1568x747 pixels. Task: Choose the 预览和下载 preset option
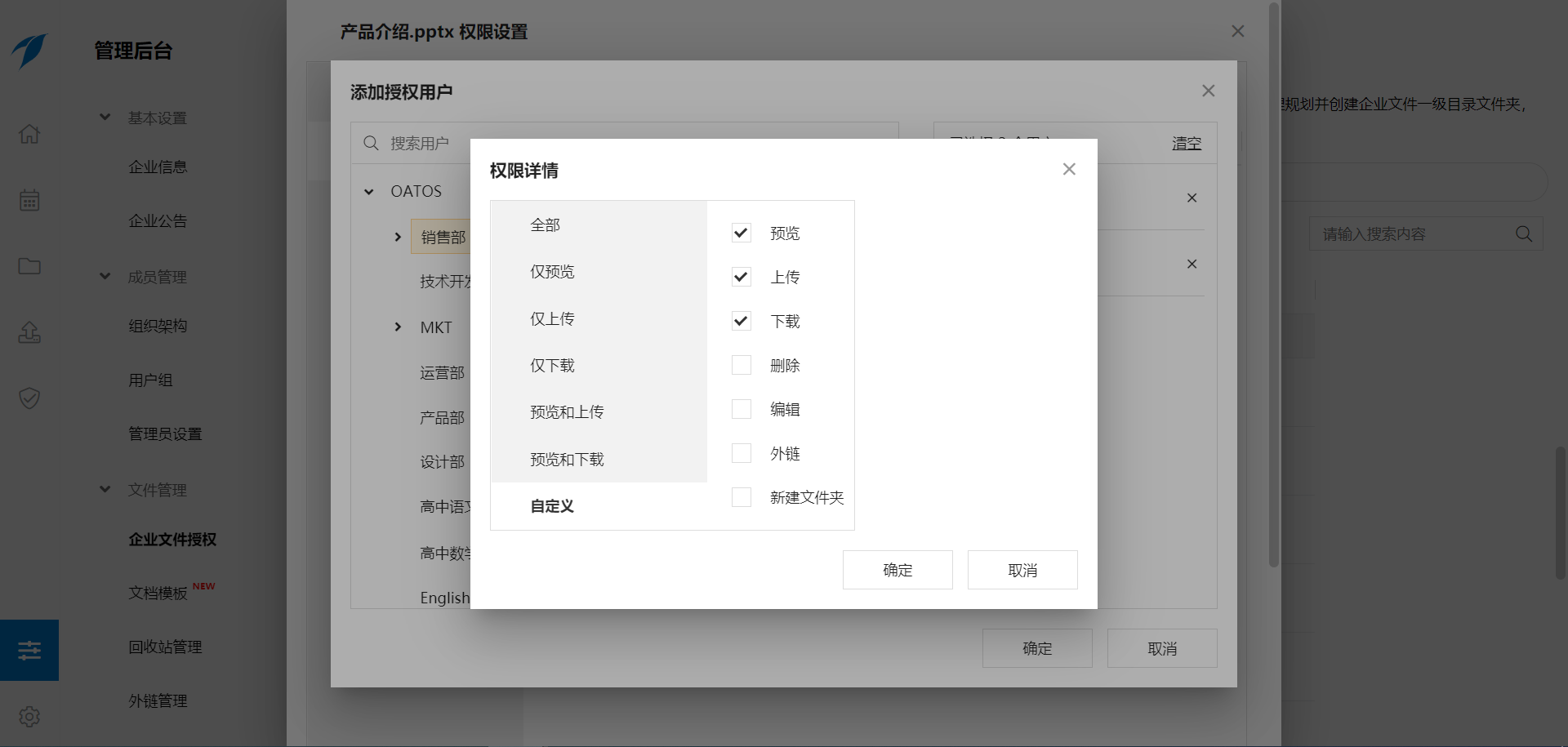[567, 460]
